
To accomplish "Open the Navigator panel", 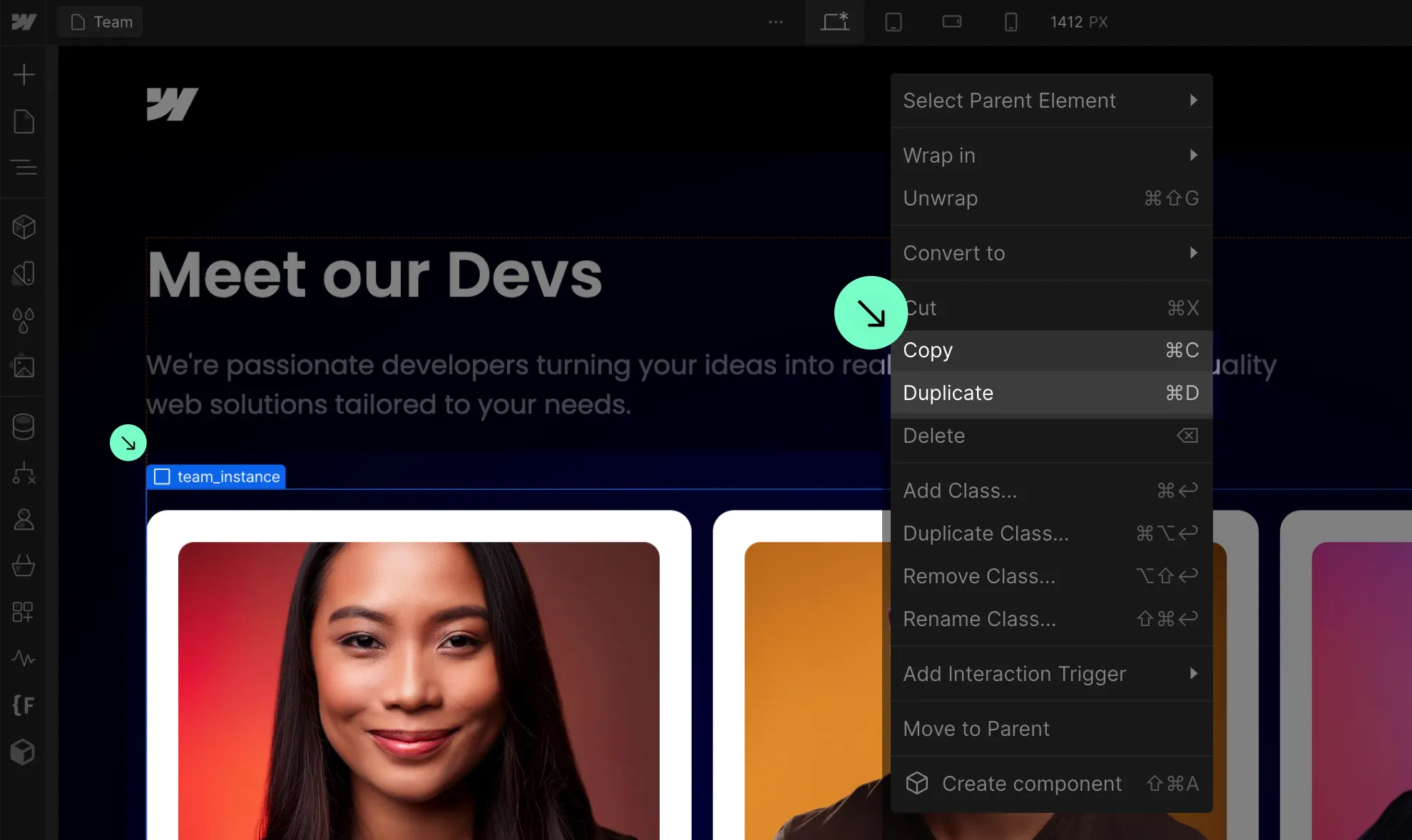I will pos(24,168).
